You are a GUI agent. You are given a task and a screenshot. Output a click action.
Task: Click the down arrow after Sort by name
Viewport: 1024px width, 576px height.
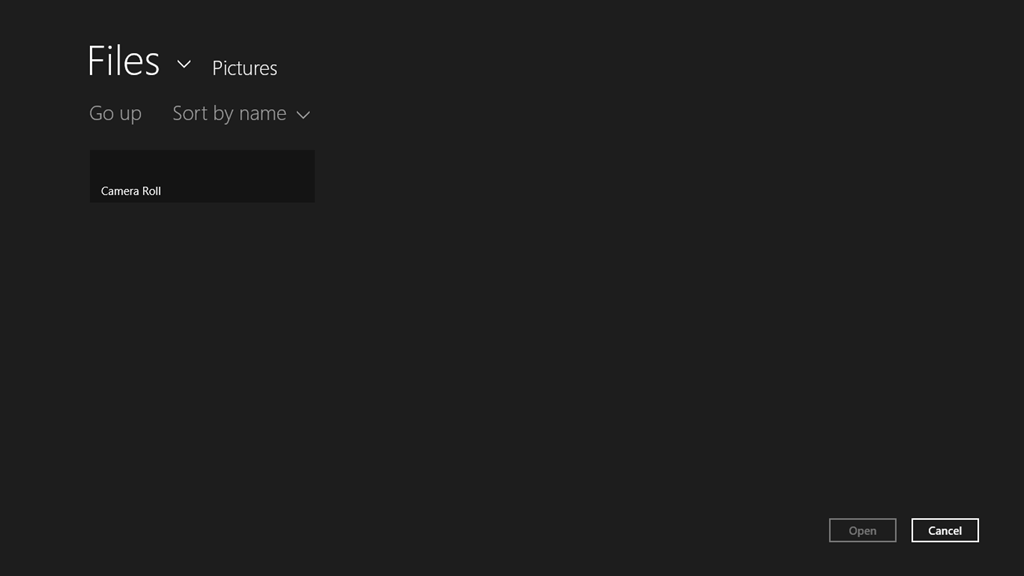[304, 115]
